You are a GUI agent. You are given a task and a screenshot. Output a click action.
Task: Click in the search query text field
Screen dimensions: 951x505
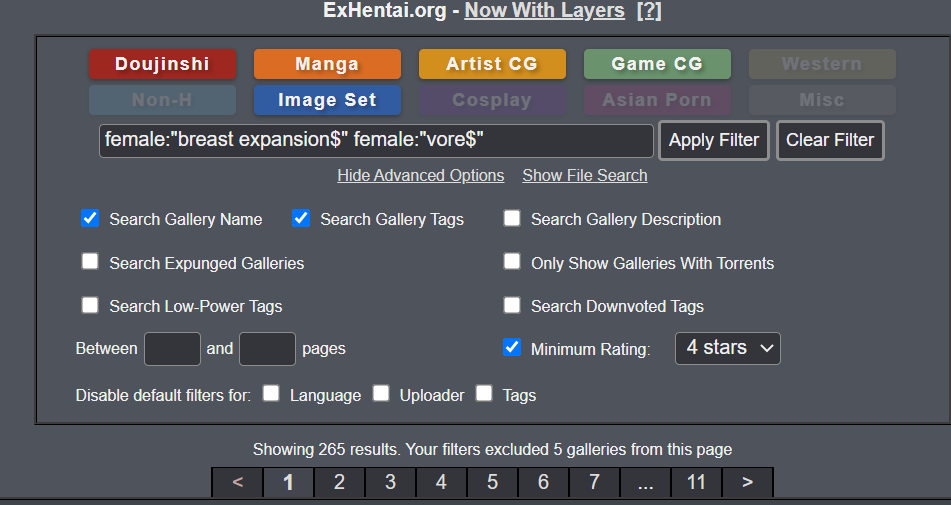click(x=375, y=140)
